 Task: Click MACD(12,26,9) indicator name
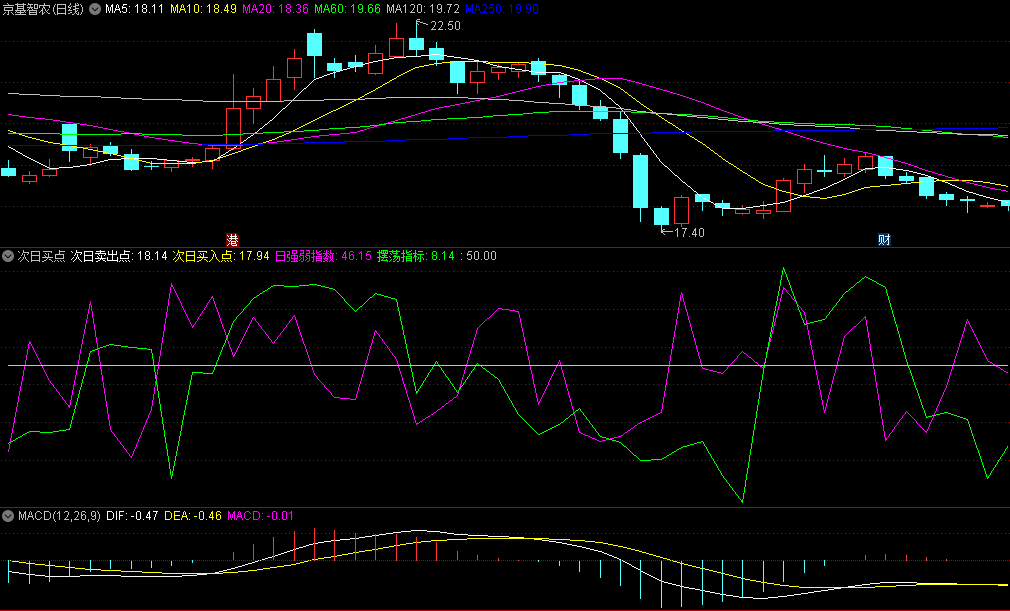pyautogui.click(x=59, y=516)
